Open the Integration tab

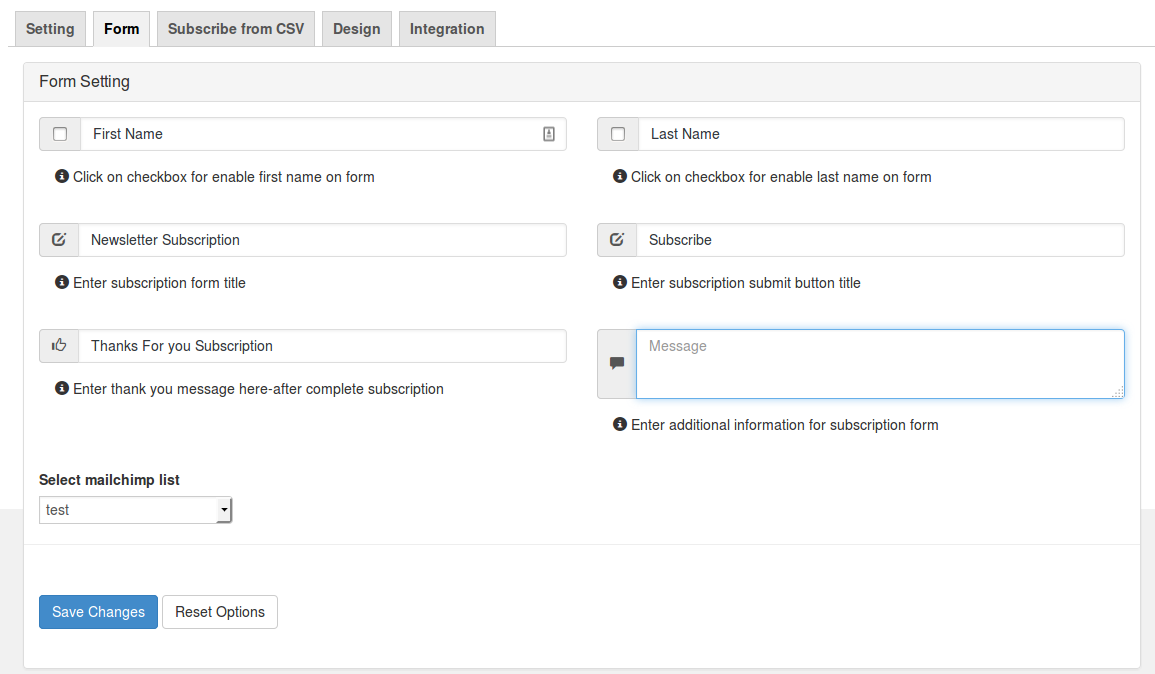click(447, 29)
